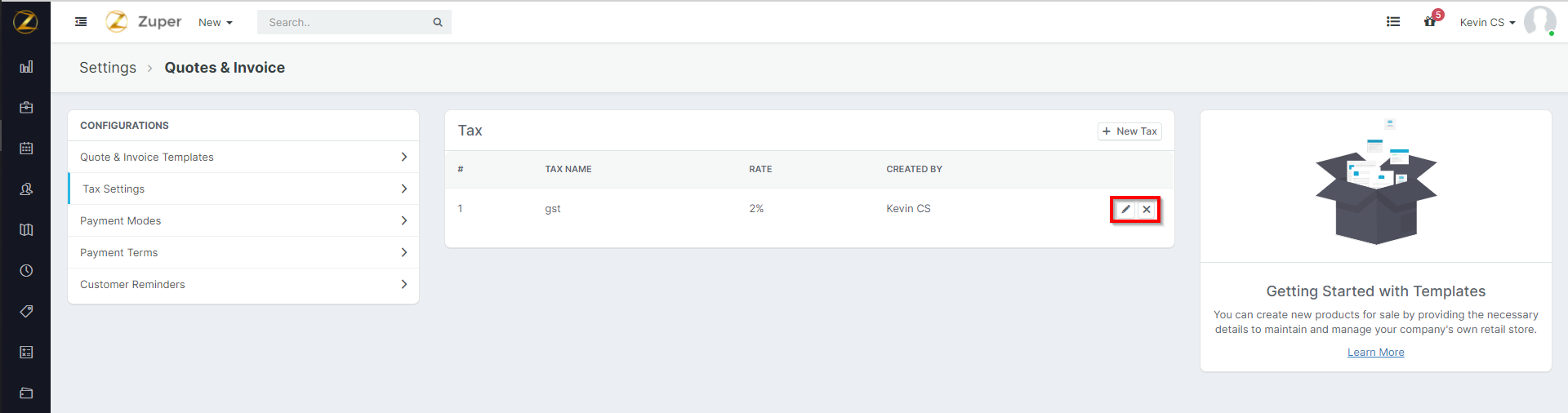Viewport: 1568px width, 413px height.
Task: Open the gift notifications icon
Action: 1430,22
